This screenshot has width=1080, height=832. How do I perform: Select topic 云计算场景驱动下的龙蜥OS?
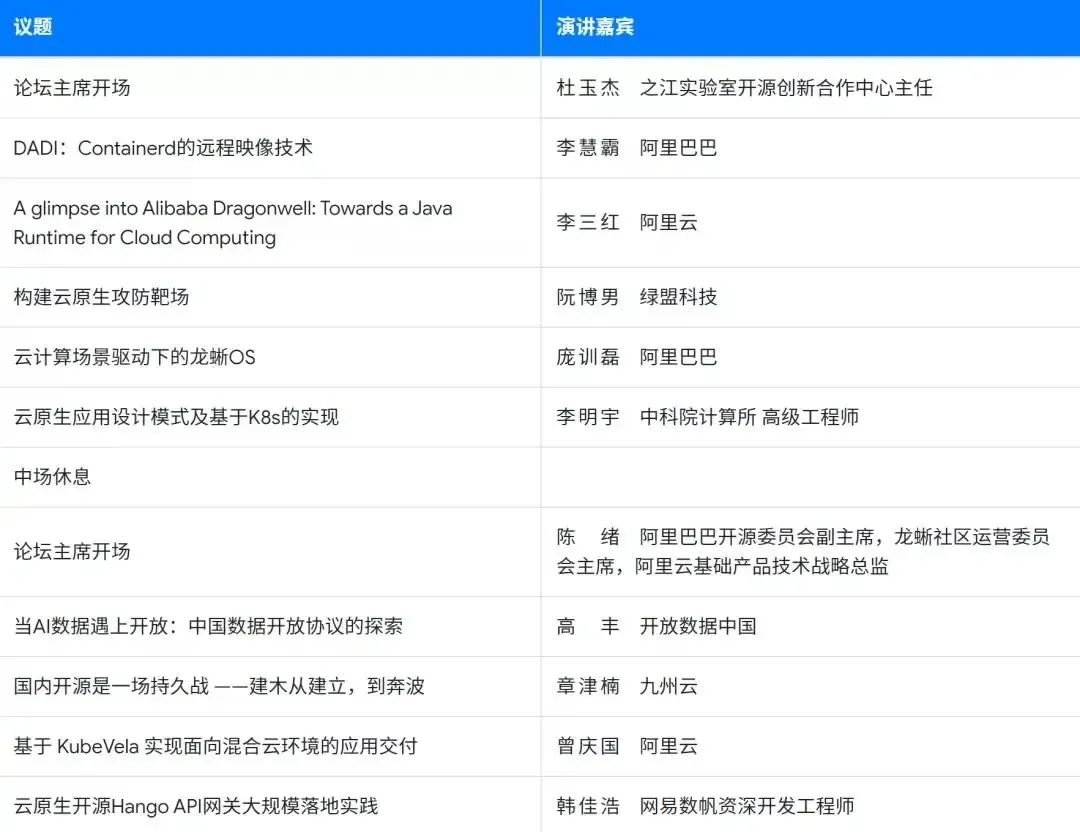270,357
